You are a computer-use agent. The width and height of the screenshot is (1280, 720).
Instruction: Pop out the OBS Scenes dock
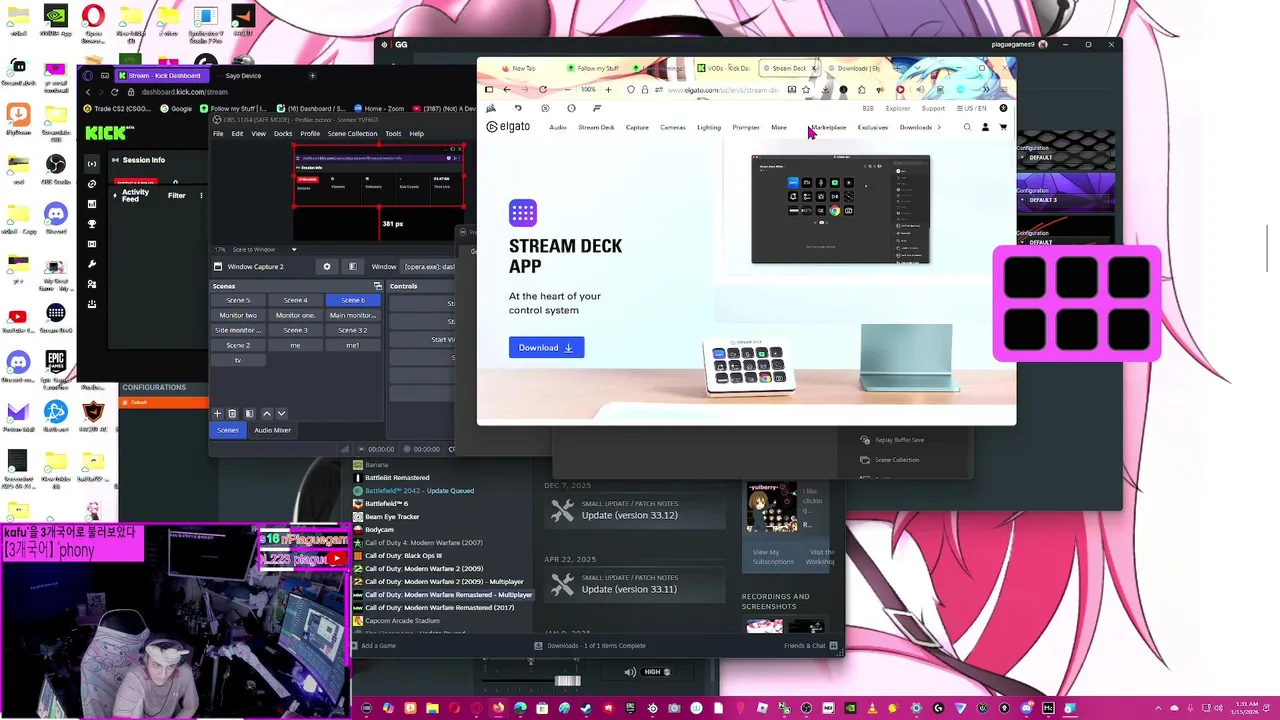click(378, 286)
